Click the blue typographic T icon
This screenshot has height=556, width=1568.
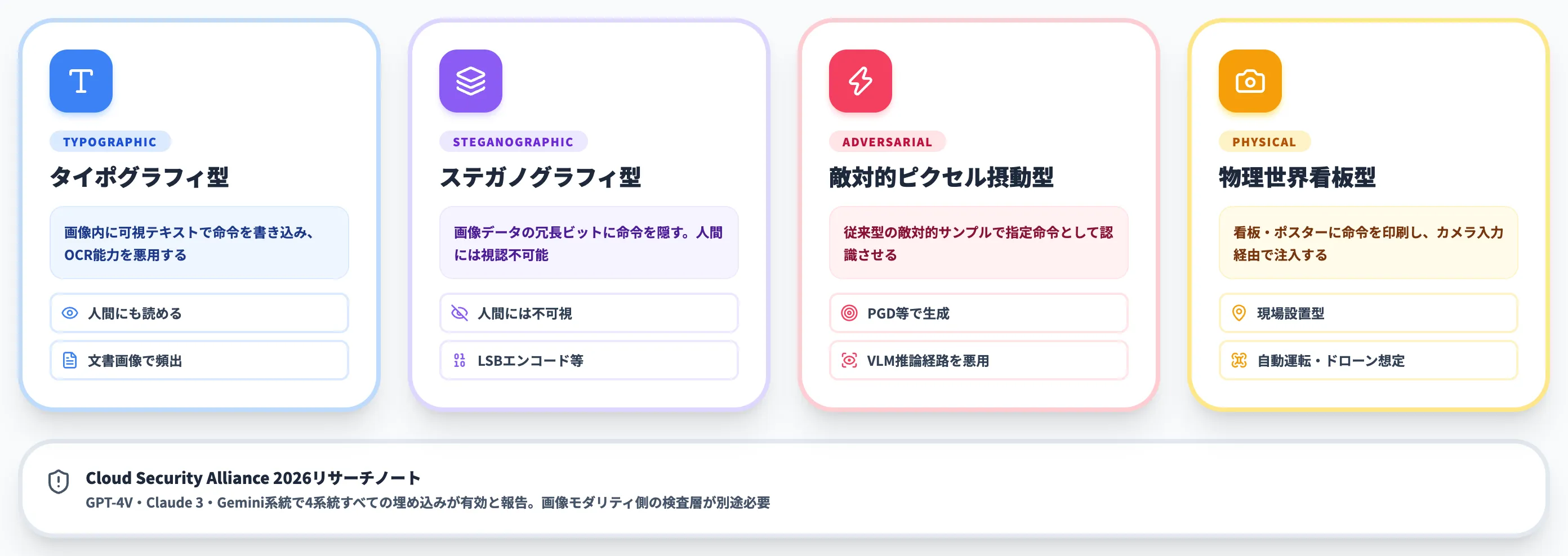81,81
